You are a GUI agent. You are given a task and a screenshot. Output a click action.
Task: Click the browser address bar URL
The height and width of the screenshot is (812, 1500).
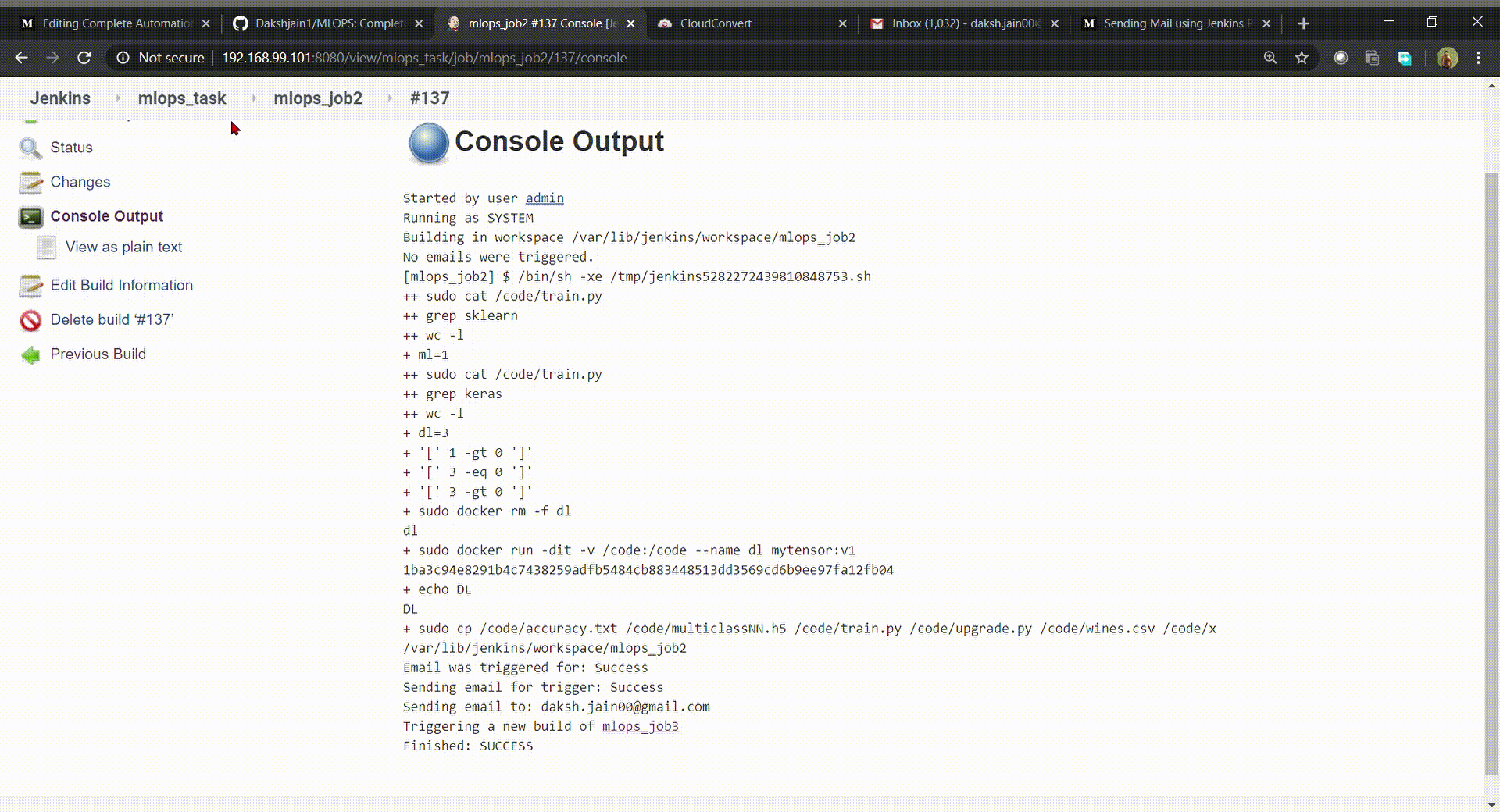(424, 58)
